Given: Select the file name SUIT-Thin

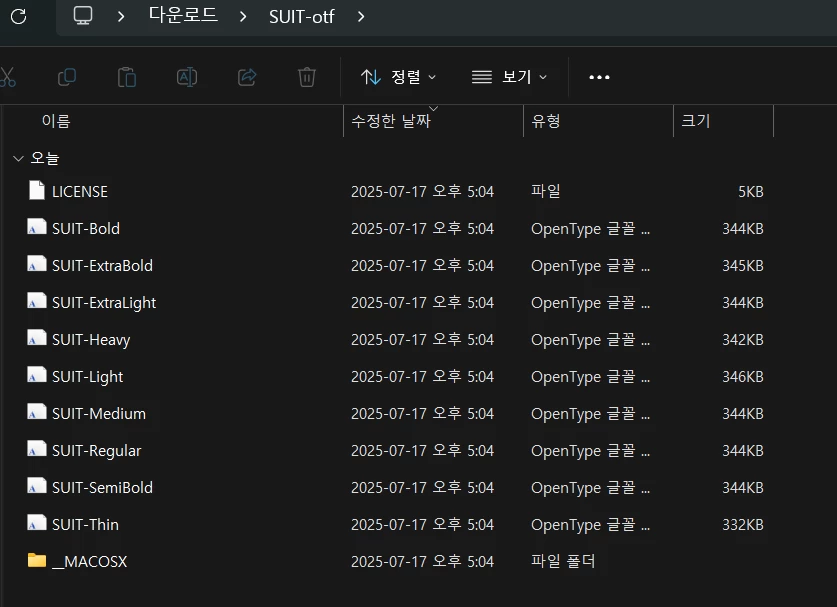Looking at the screenshot, I should click(85, 524).
